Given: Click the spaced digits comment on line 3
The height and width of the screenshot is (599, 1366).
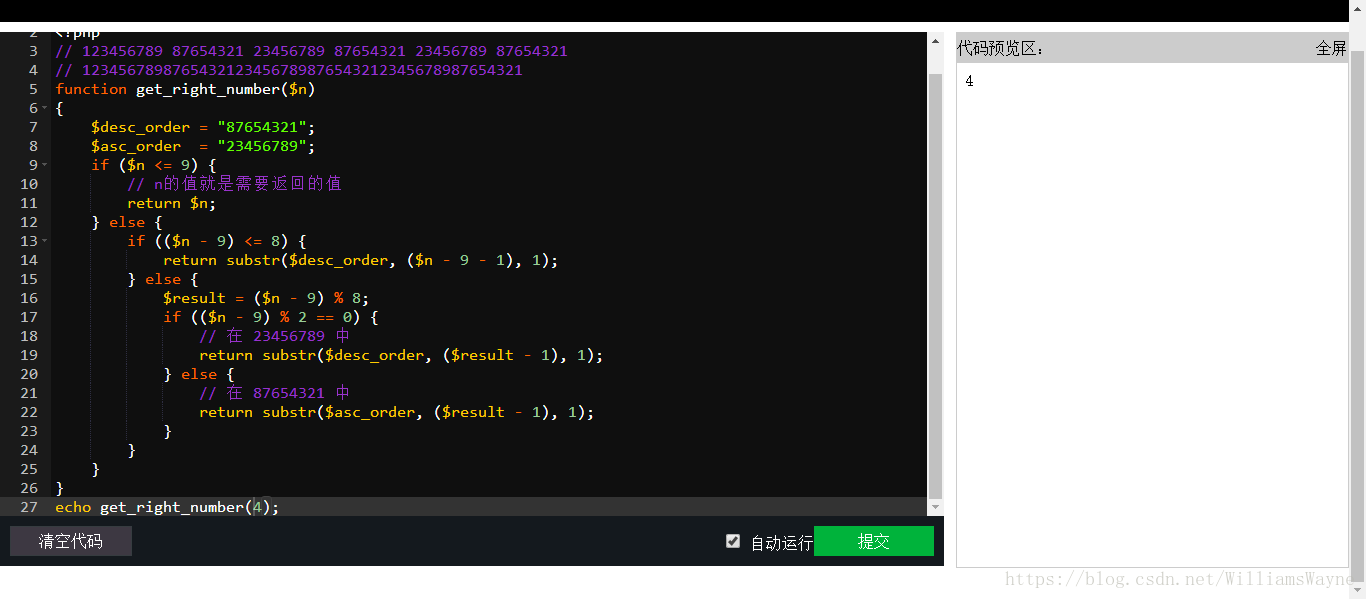Looking at the screenshot, I should pyautogui.click(x=312, y=51).
